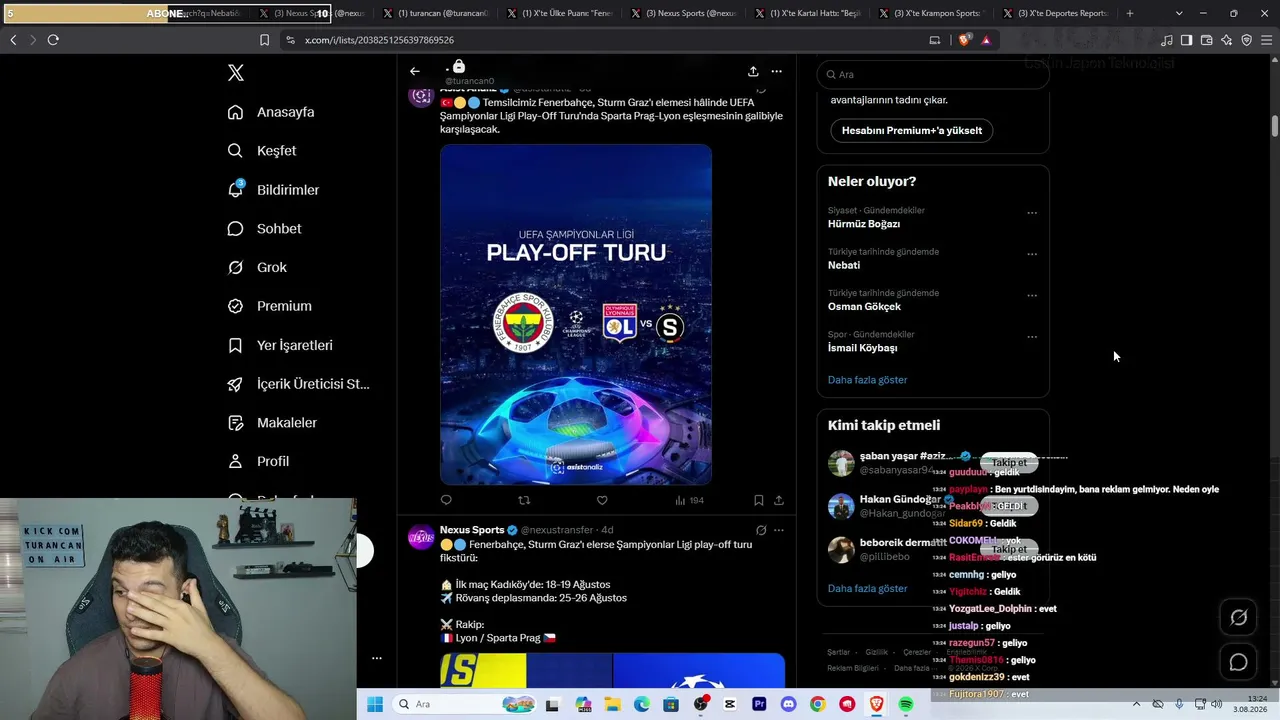Screen dimensions: 1280x720
Task: Open more options for Nebati trend
Action: pos(1032,254)
